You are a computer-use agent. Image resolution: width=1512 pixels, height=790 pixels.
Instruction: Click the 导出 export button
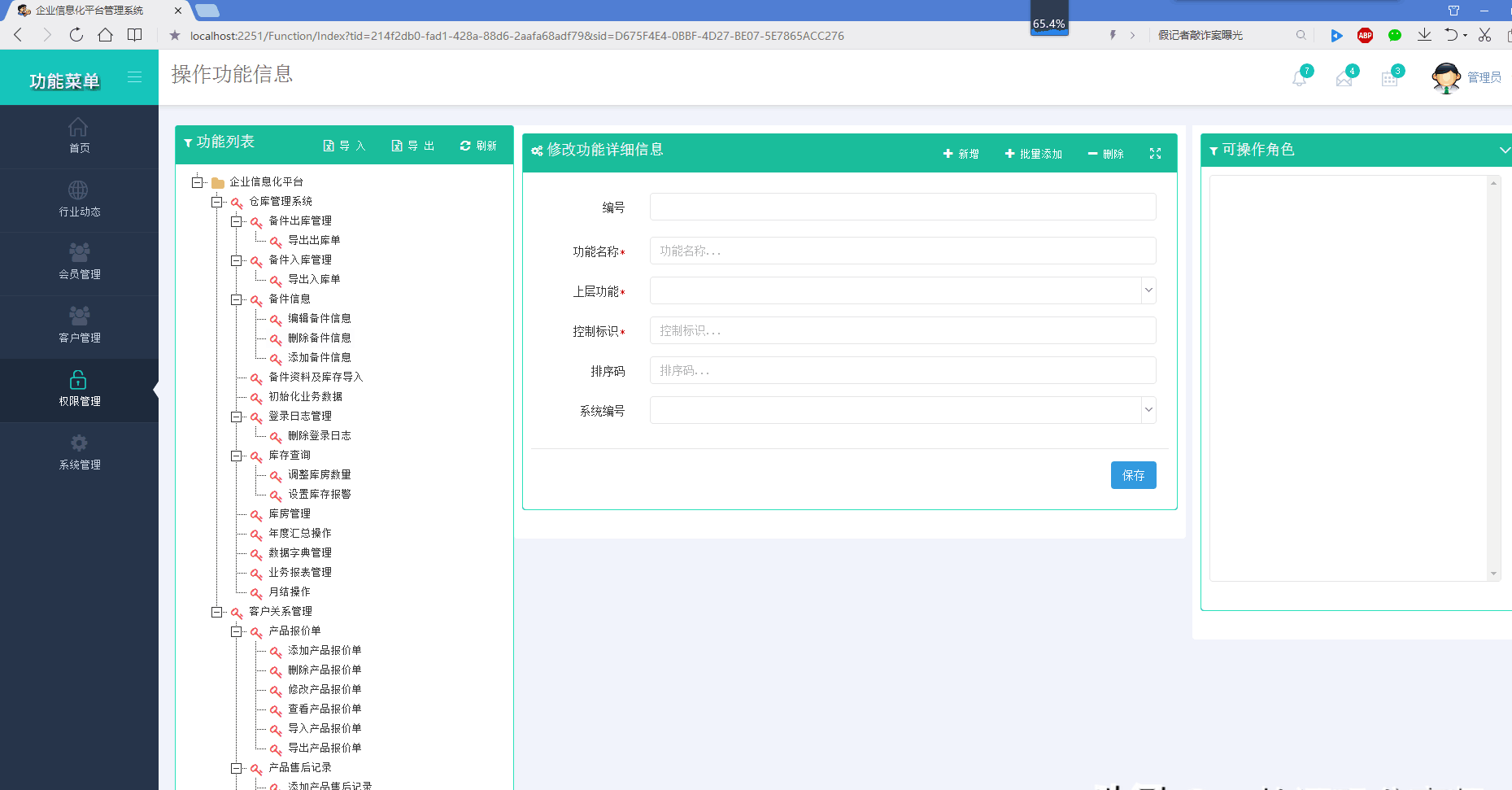413,146
